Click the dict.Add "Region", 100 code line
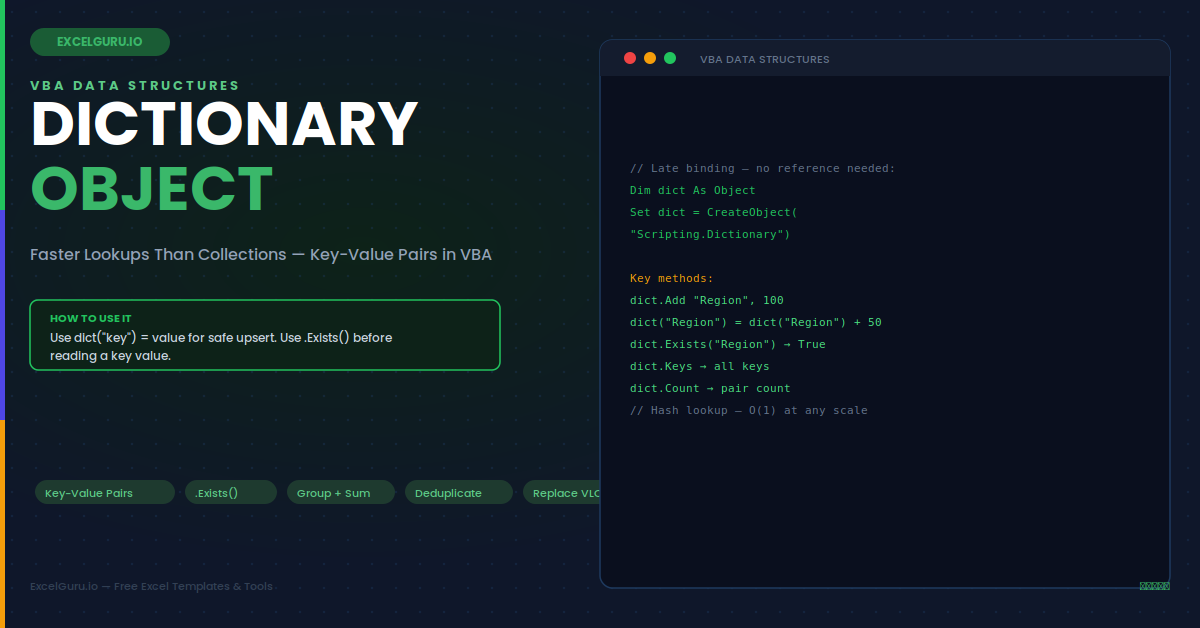The width and height of the screenshot is (1200, 628). tap(707, 300)
